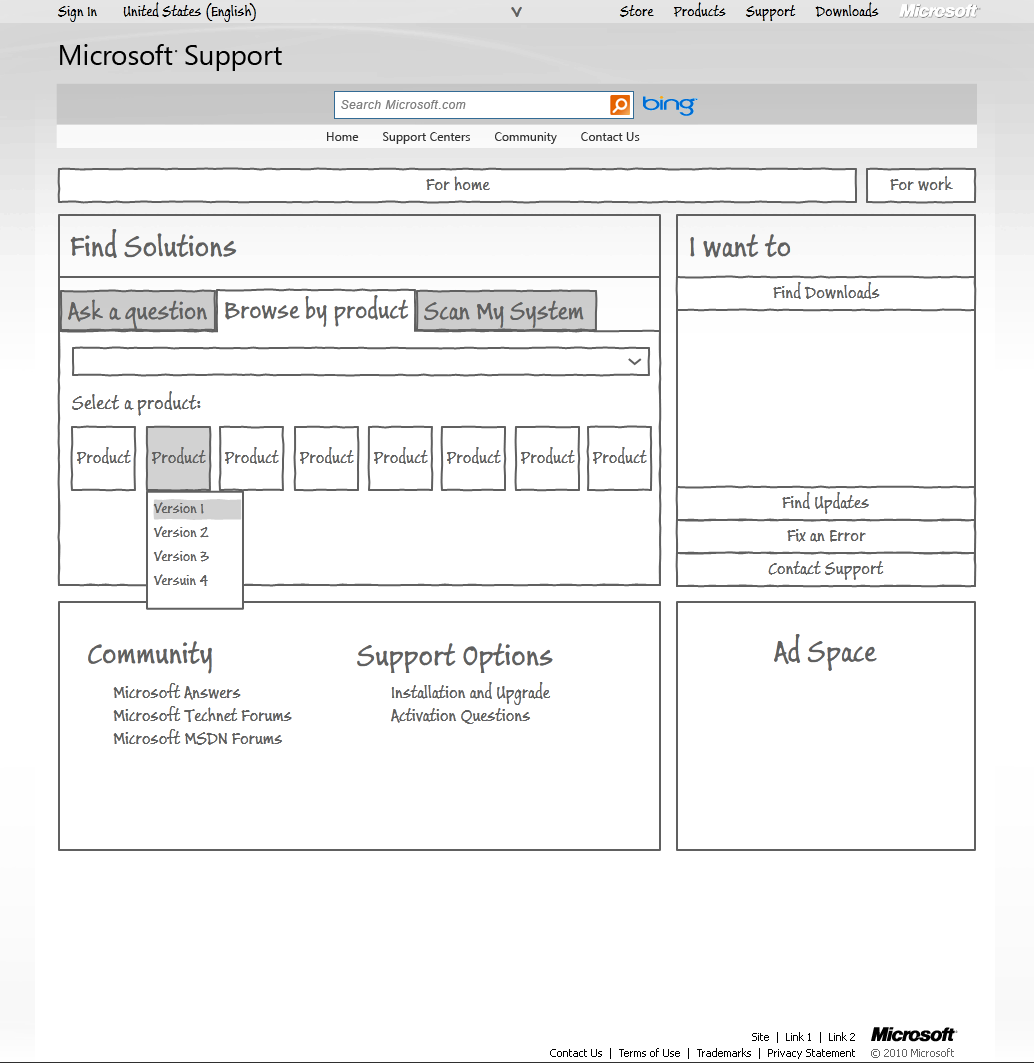Select the highlighted second Product tile
This screenshot has height=1063, width=1034.
[178, 458]
